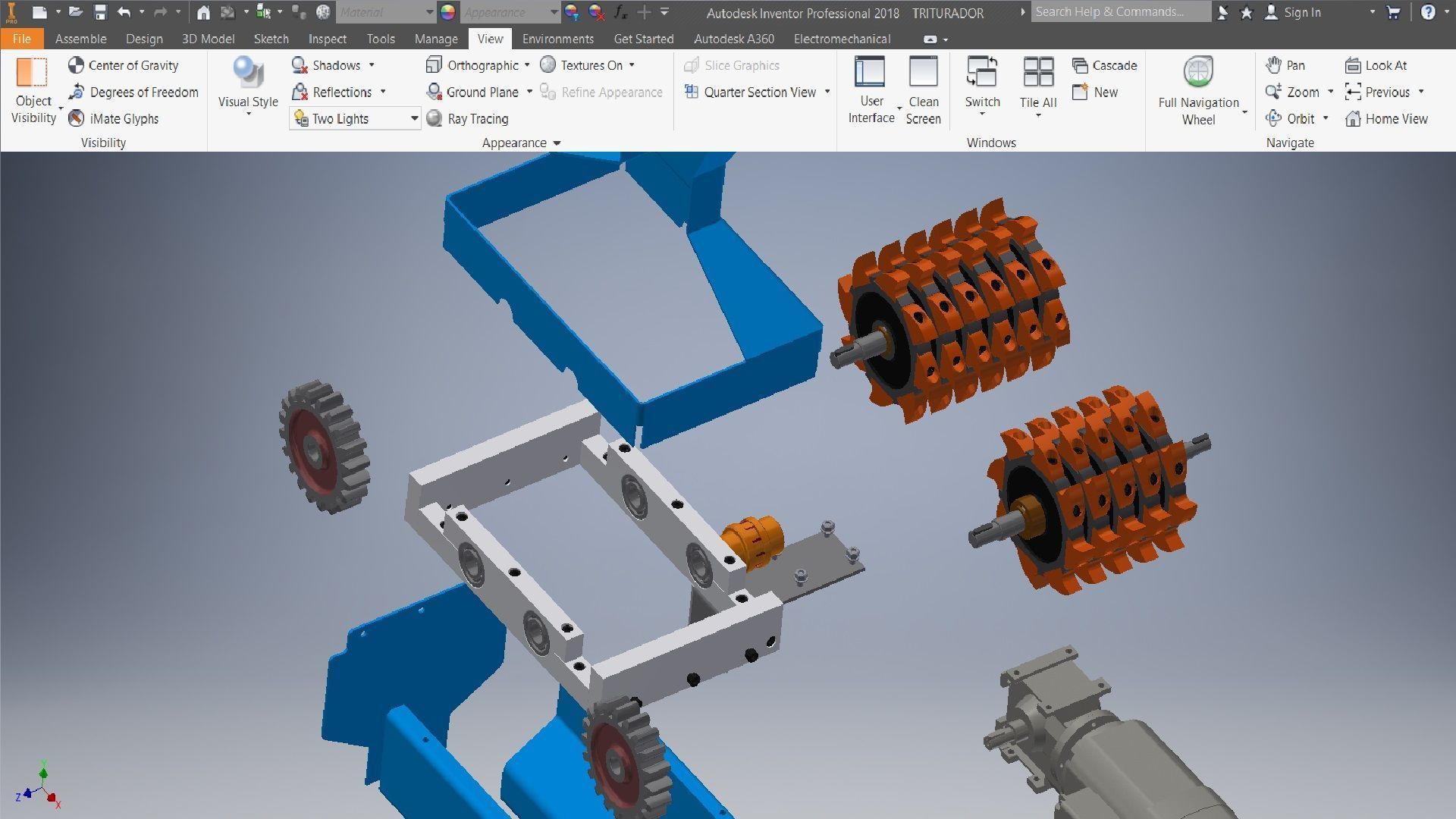The width and height of the screenshot is (1456, 819).
Task: Open the Environments tab
Action: (557, 39)
